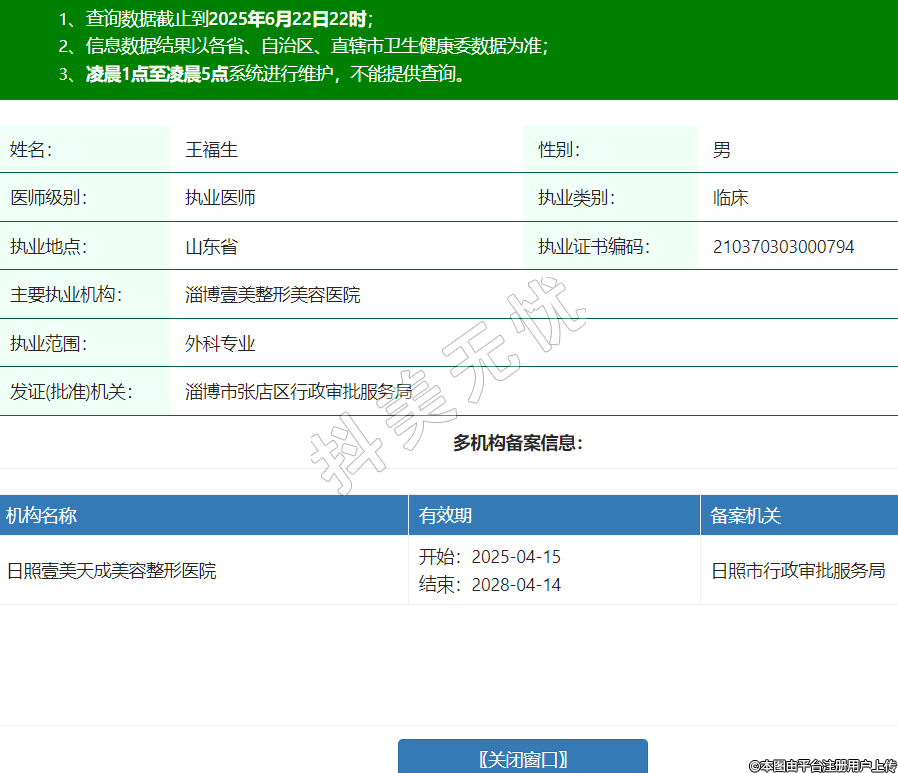Screen dimensions: 898x773
Task: Click the certificate number 210370303000794
Action: (x=783, y=247)
